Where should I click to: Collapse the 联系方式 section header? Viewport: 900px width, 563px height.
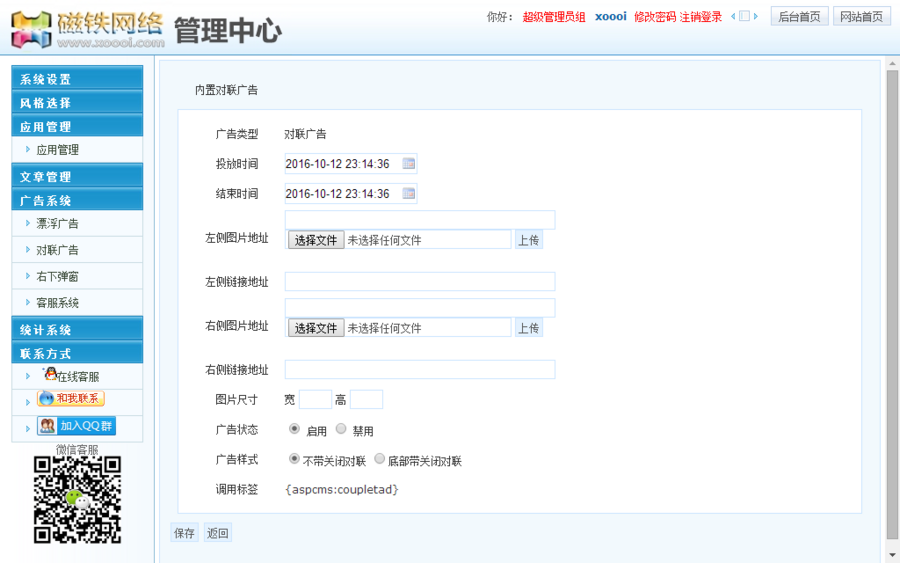[77, 352]
